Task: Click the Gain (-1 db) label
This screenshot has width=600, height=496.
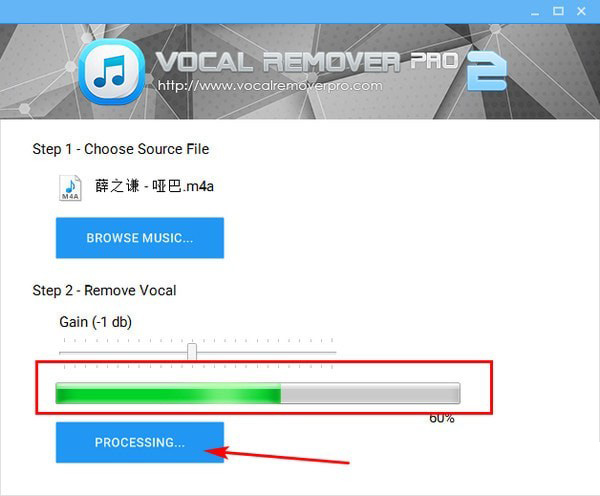Action: [x=96, y=322]
